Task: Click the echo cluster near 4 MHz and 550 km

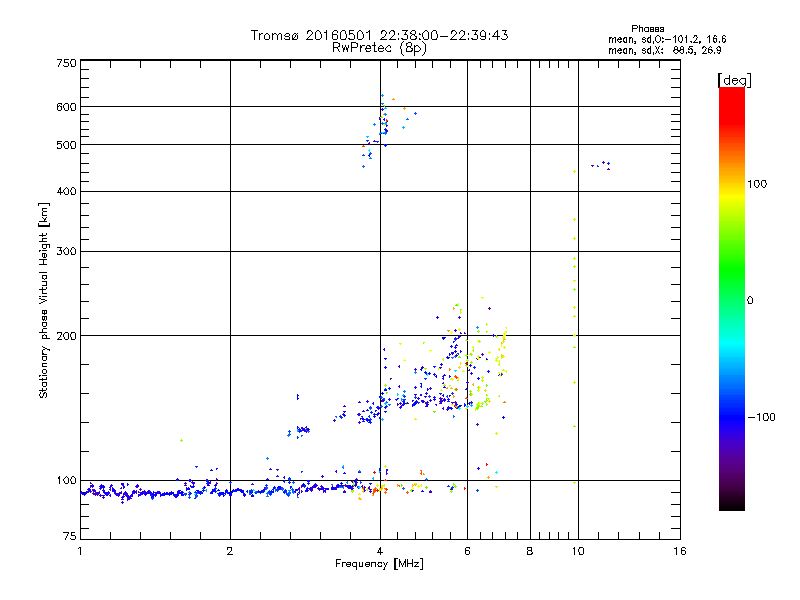Action: pos(383,122)
